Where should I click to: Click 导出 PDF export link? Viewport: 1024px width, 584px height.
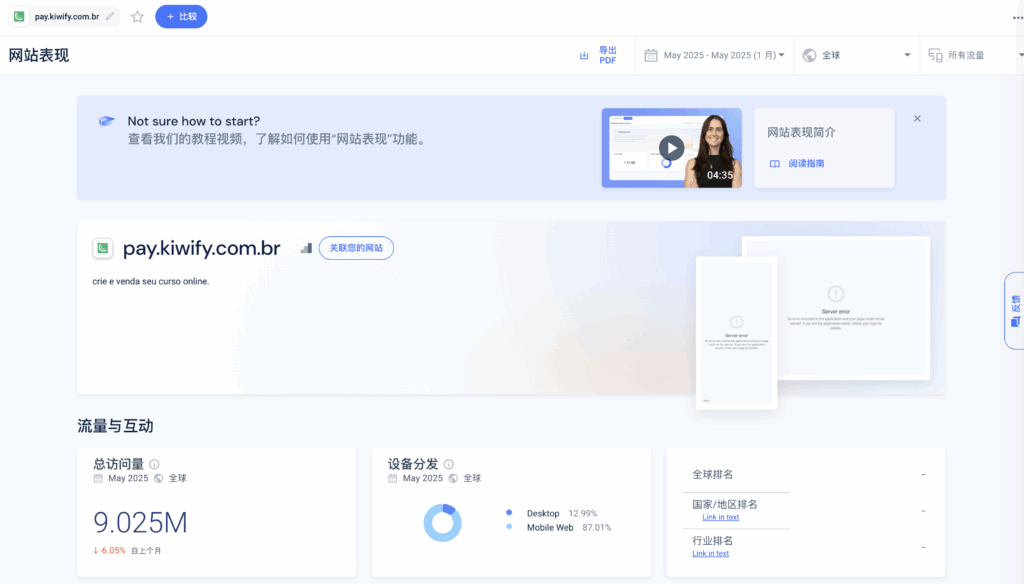point(607,56)
